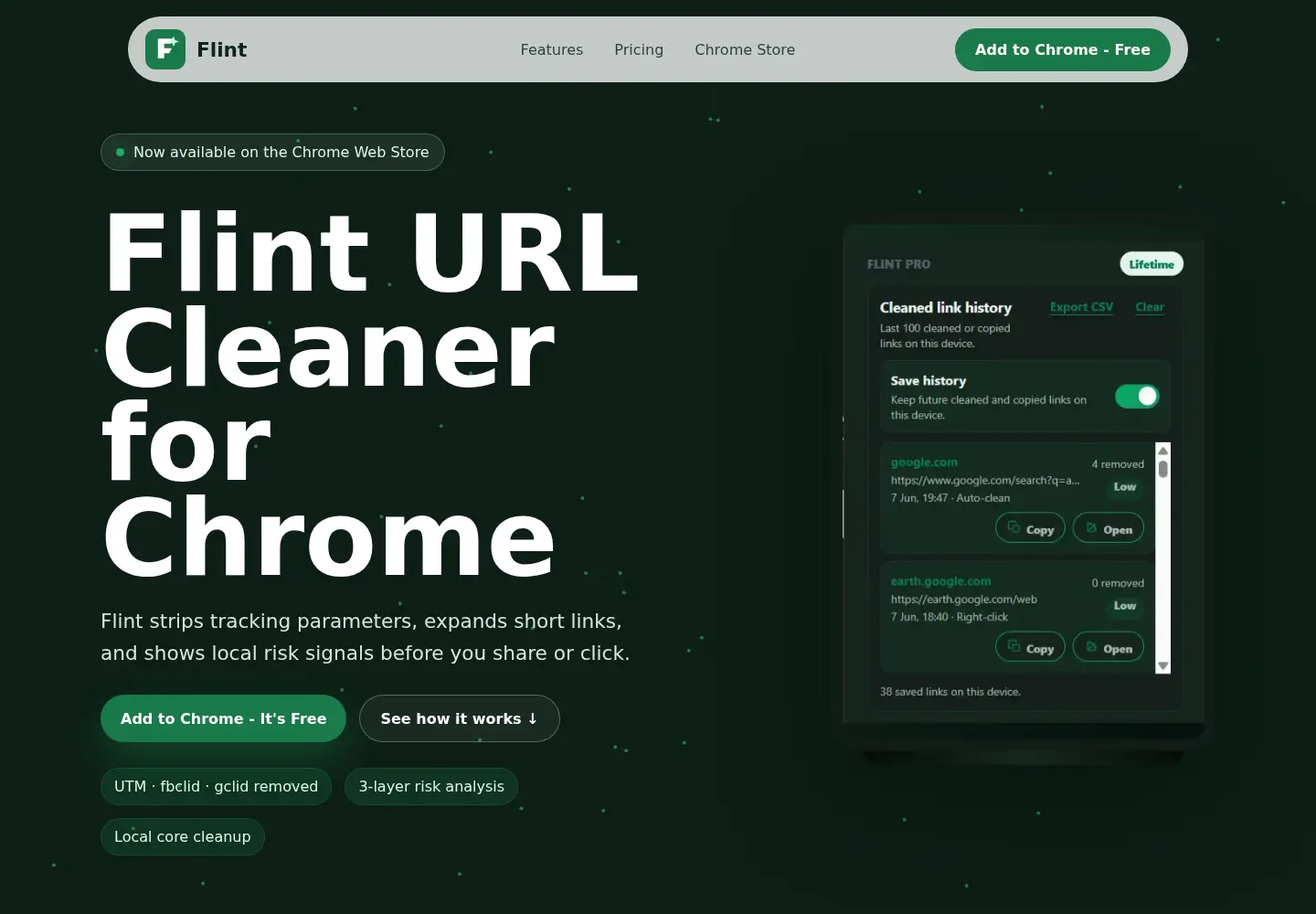
Task: Click Add to Chrome - It's Free
Action: (223, 718)
